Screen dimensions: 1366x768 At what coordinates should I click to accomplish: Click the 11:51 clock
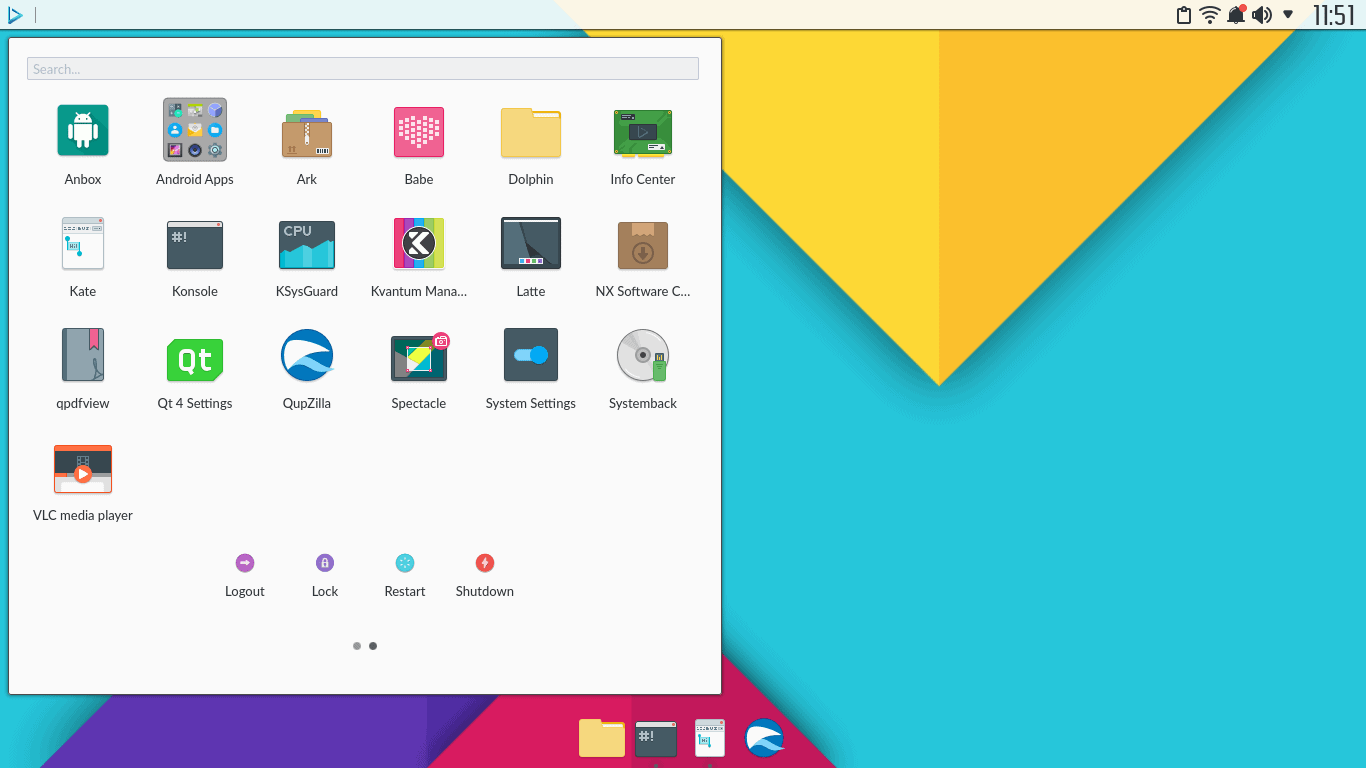pos(1334,15)
